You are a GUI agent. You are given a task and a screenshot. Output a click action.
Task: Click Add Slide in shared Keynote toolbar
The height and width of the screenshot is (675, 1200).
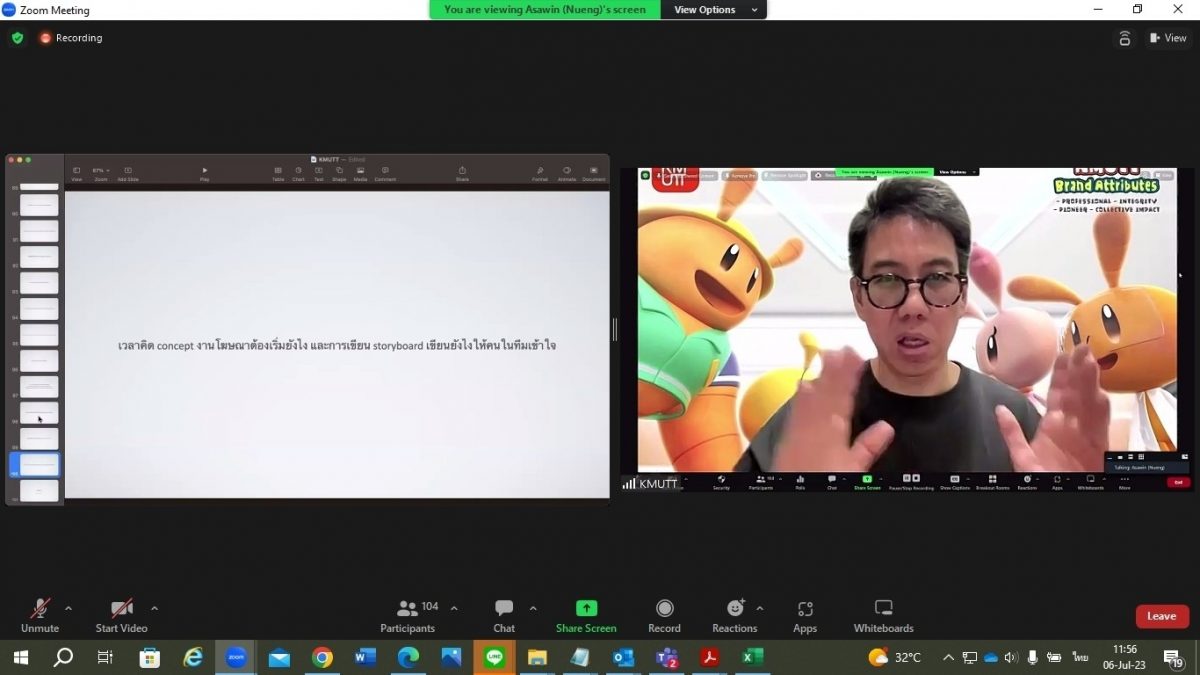pyautogui.click(x=128, y=173)
